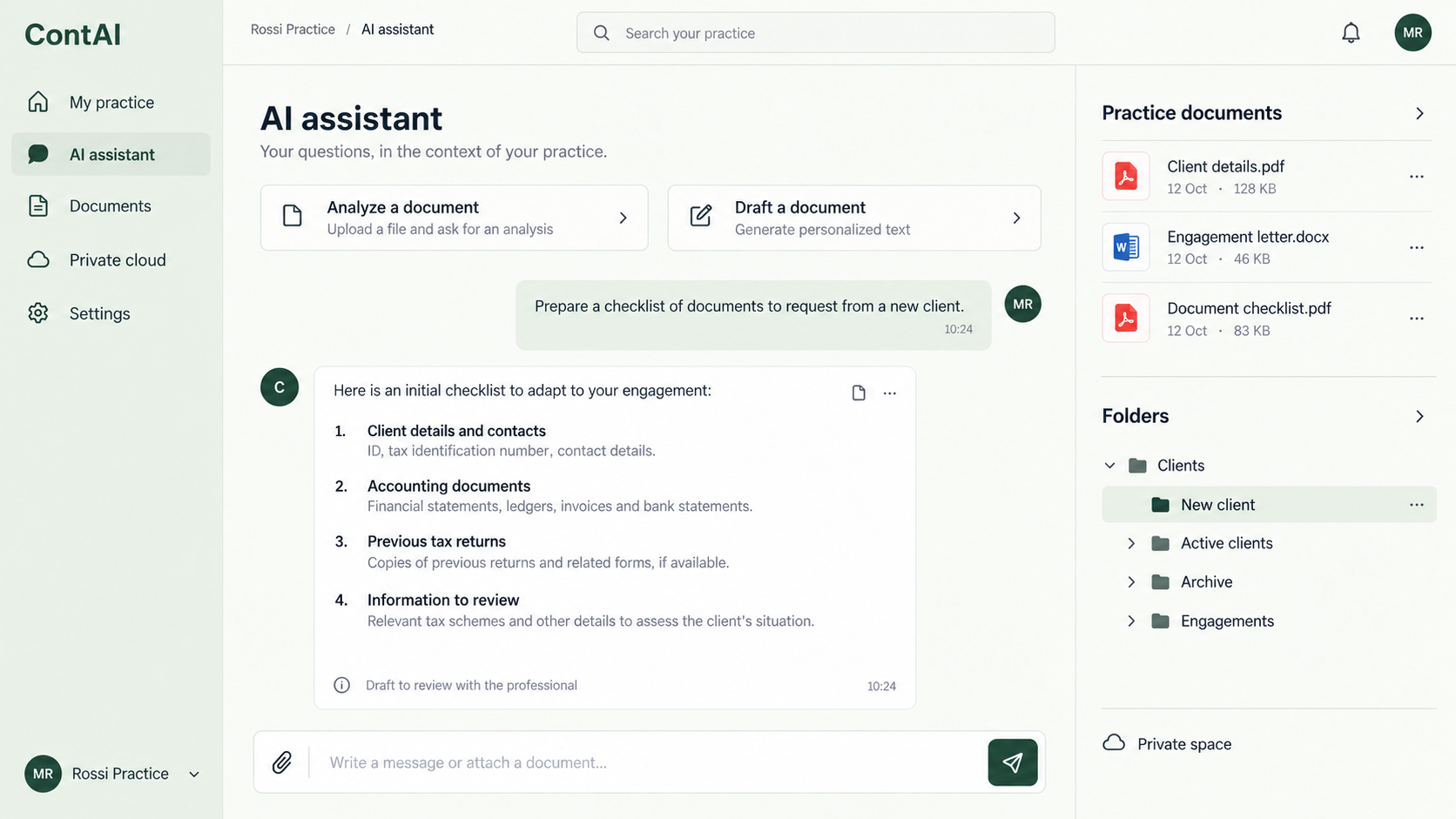
Task: Open Engagement letter.docx file name
Action: point(1248,237)
